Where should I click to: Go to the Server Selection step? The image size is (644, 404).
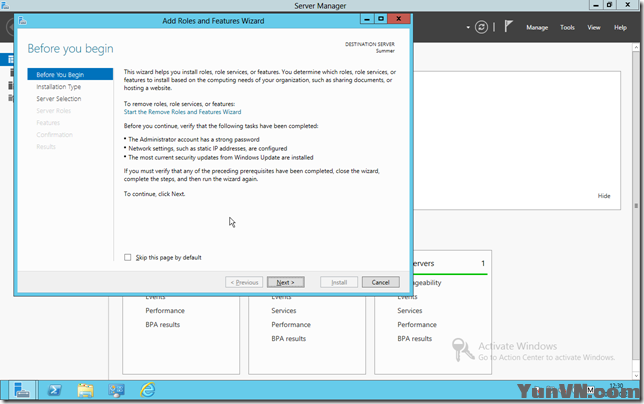click(59, 99)
